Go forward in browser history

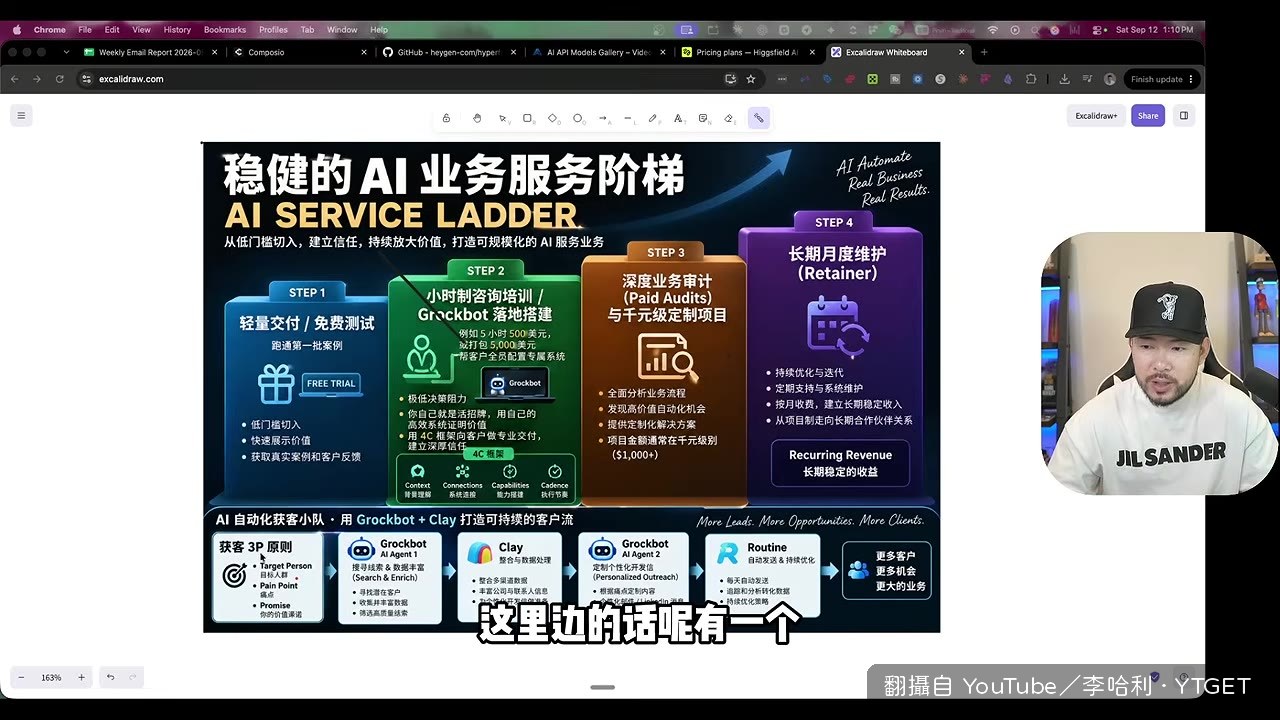click(x=37, y=79)
